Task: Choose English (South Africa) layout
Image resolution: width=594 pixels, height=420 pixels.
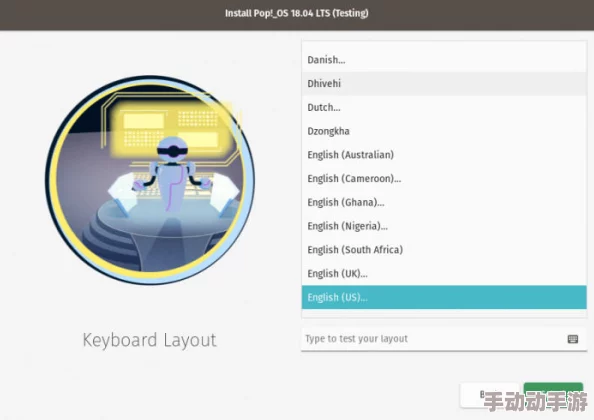Action: (x=444, y=250)
